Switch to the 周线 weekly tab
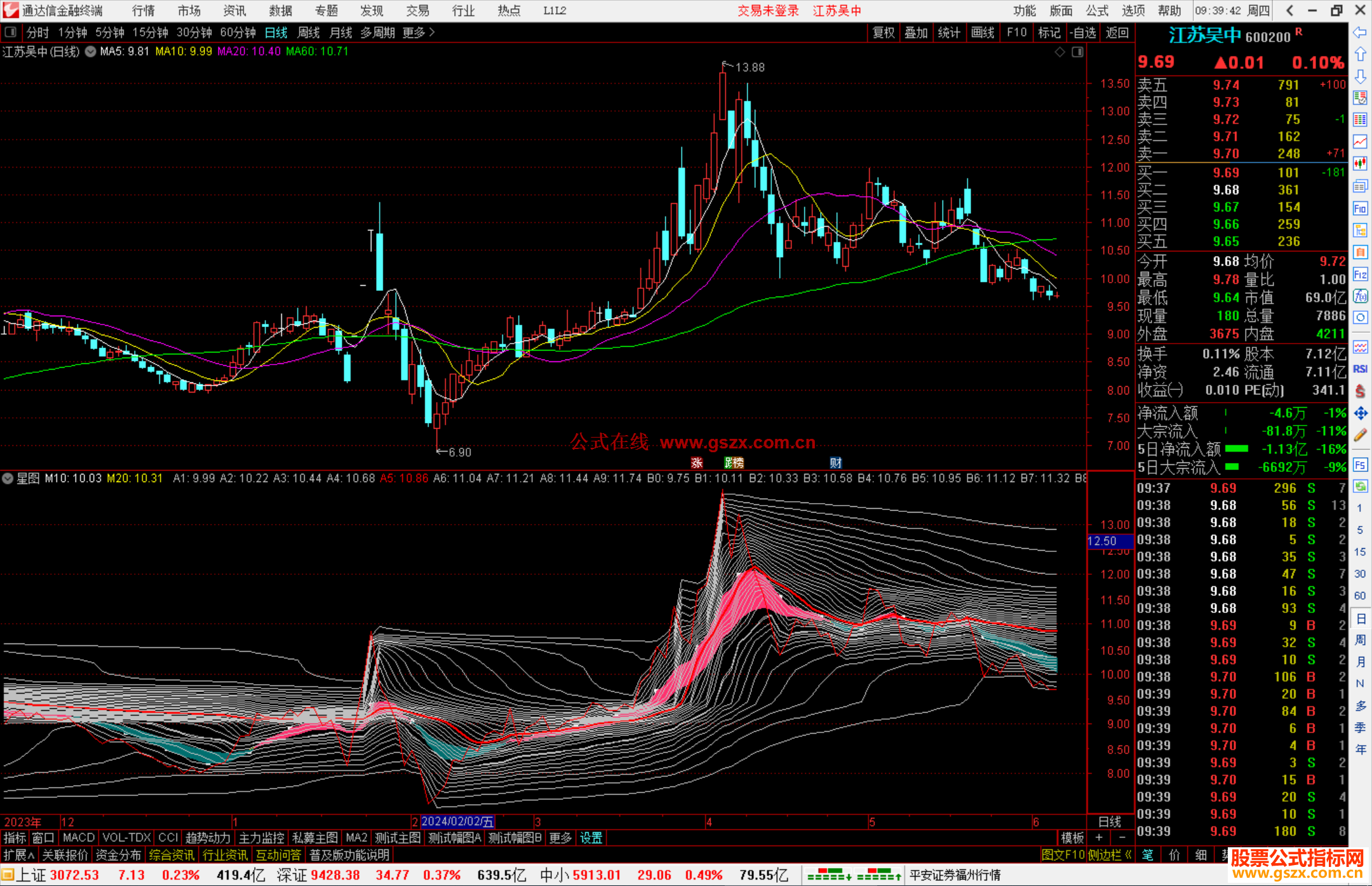Screen dimensions: 1372x886 [x=309, y=32]
